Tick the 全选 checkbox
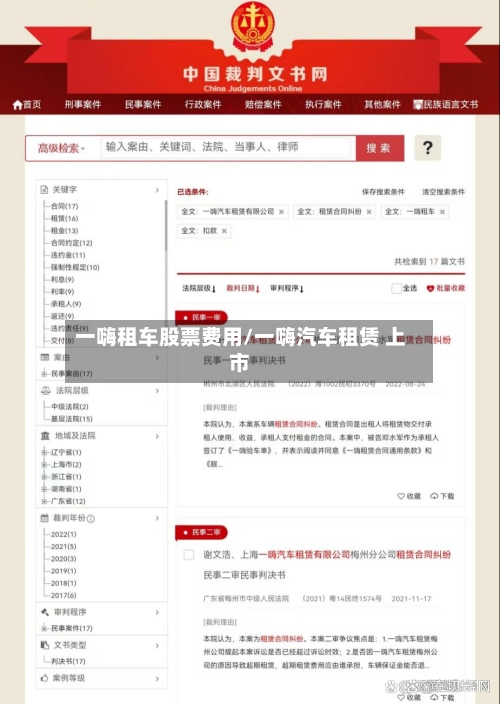500x704 pixels. (x=396, y=288)
